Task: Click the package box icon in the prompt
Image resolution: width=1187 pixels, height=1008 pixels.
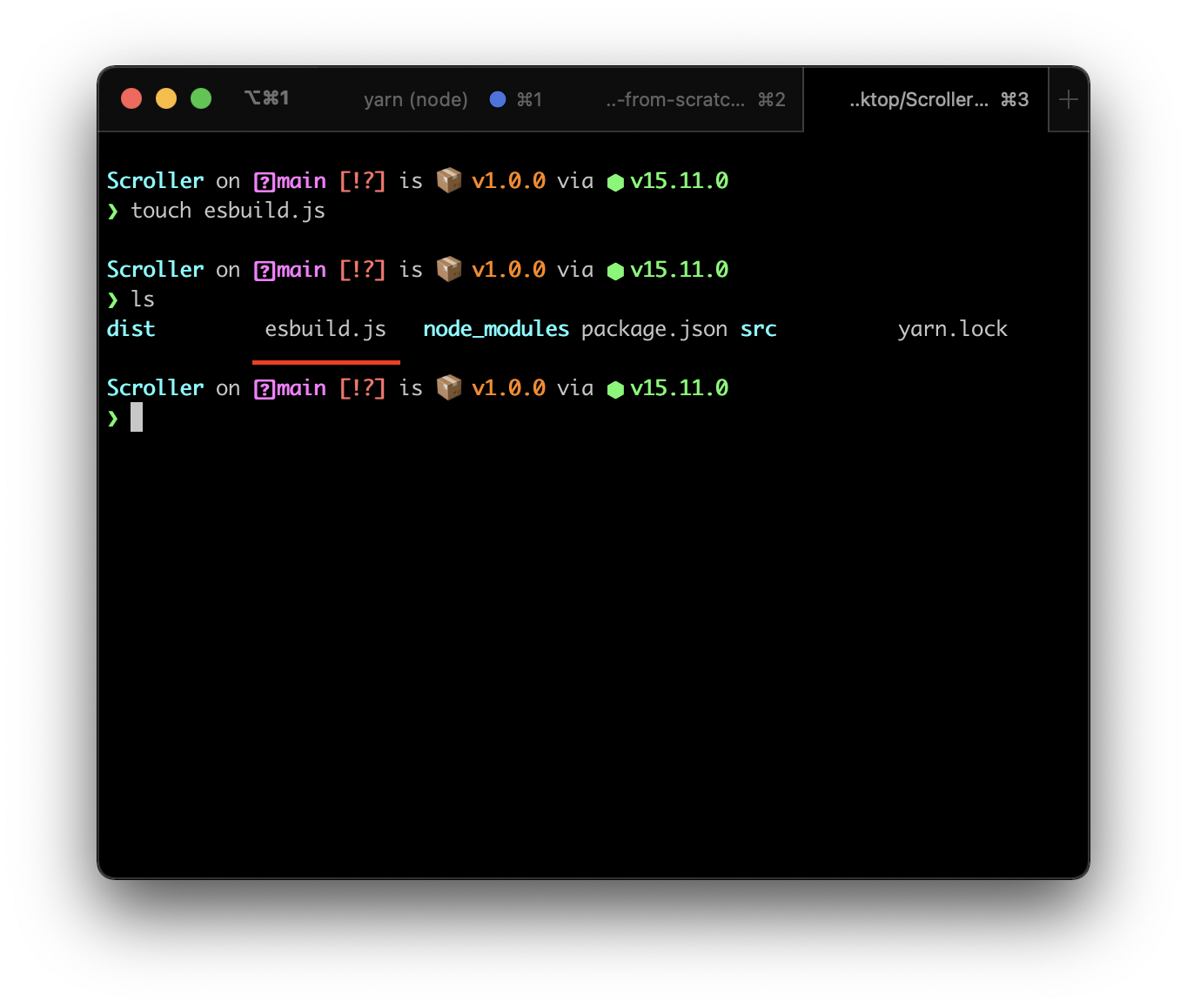Action: point(449,180)
